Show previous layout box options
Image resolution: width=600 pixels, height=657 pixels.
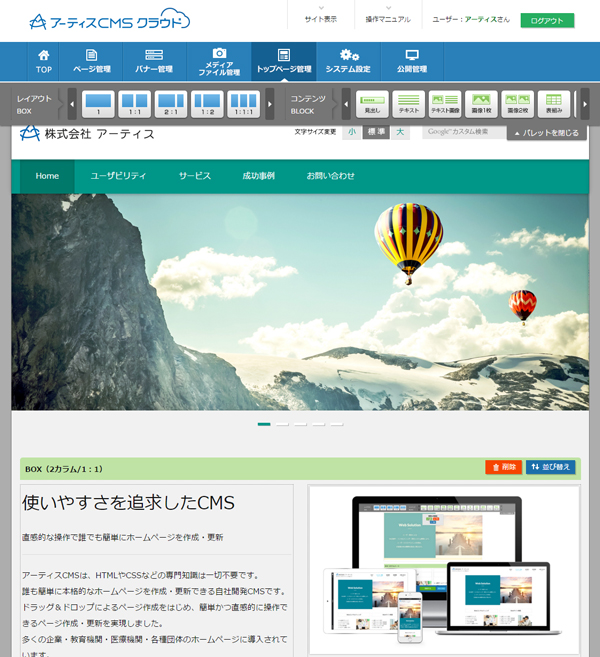(x=72, y=104)
